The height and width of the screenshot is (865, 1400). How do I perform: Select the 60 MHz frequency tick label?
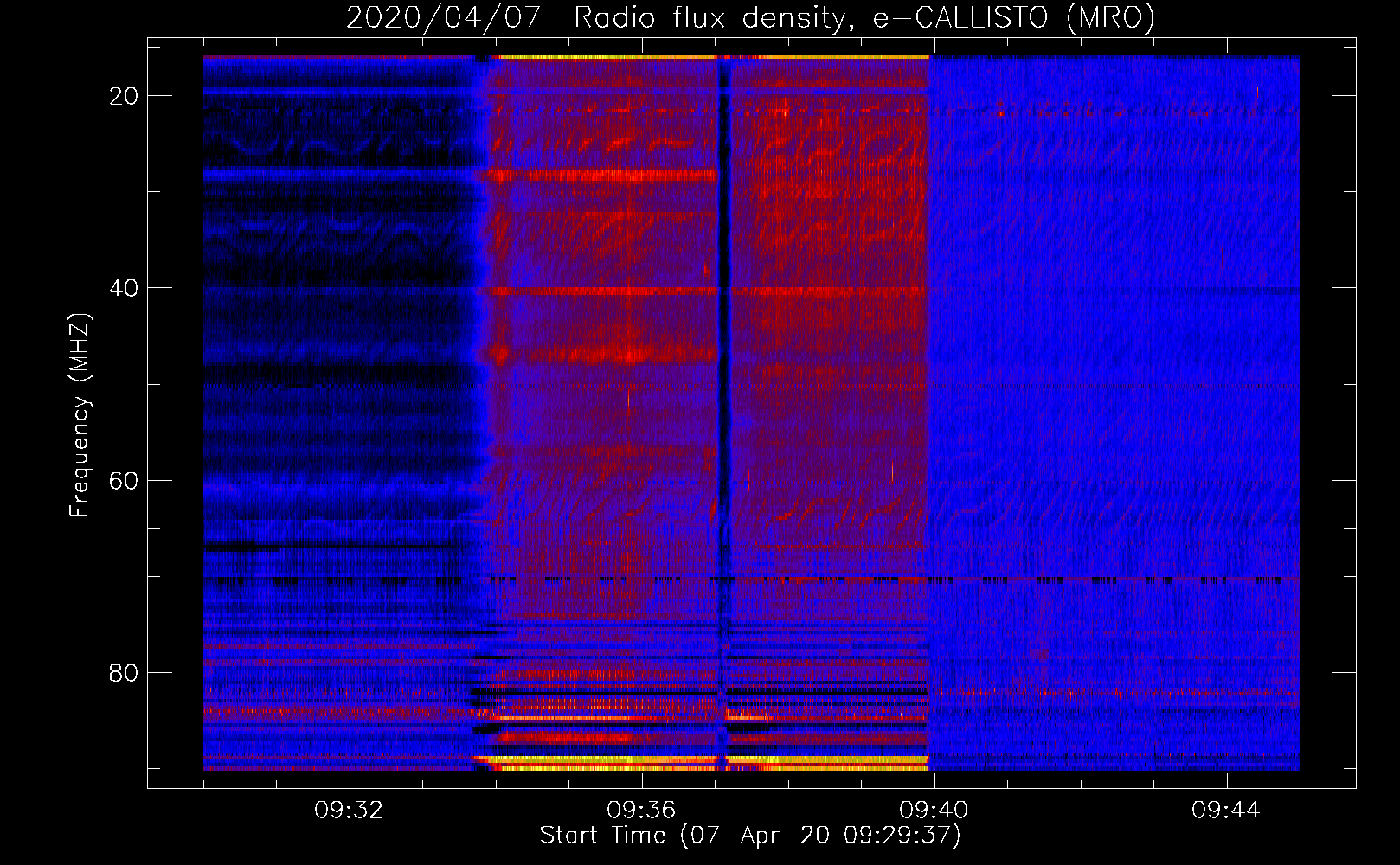pyautogui.click(x=124, y=480)
